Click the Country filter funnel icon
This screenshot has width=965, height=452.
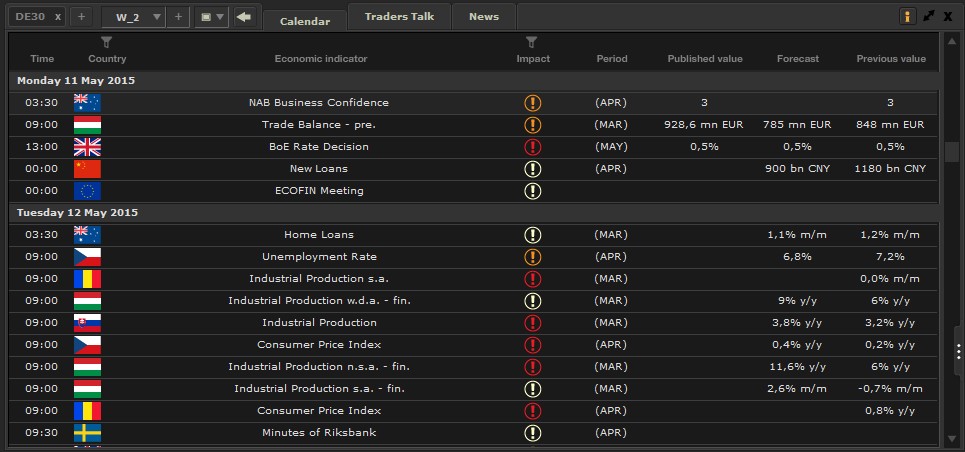point(107,42)
